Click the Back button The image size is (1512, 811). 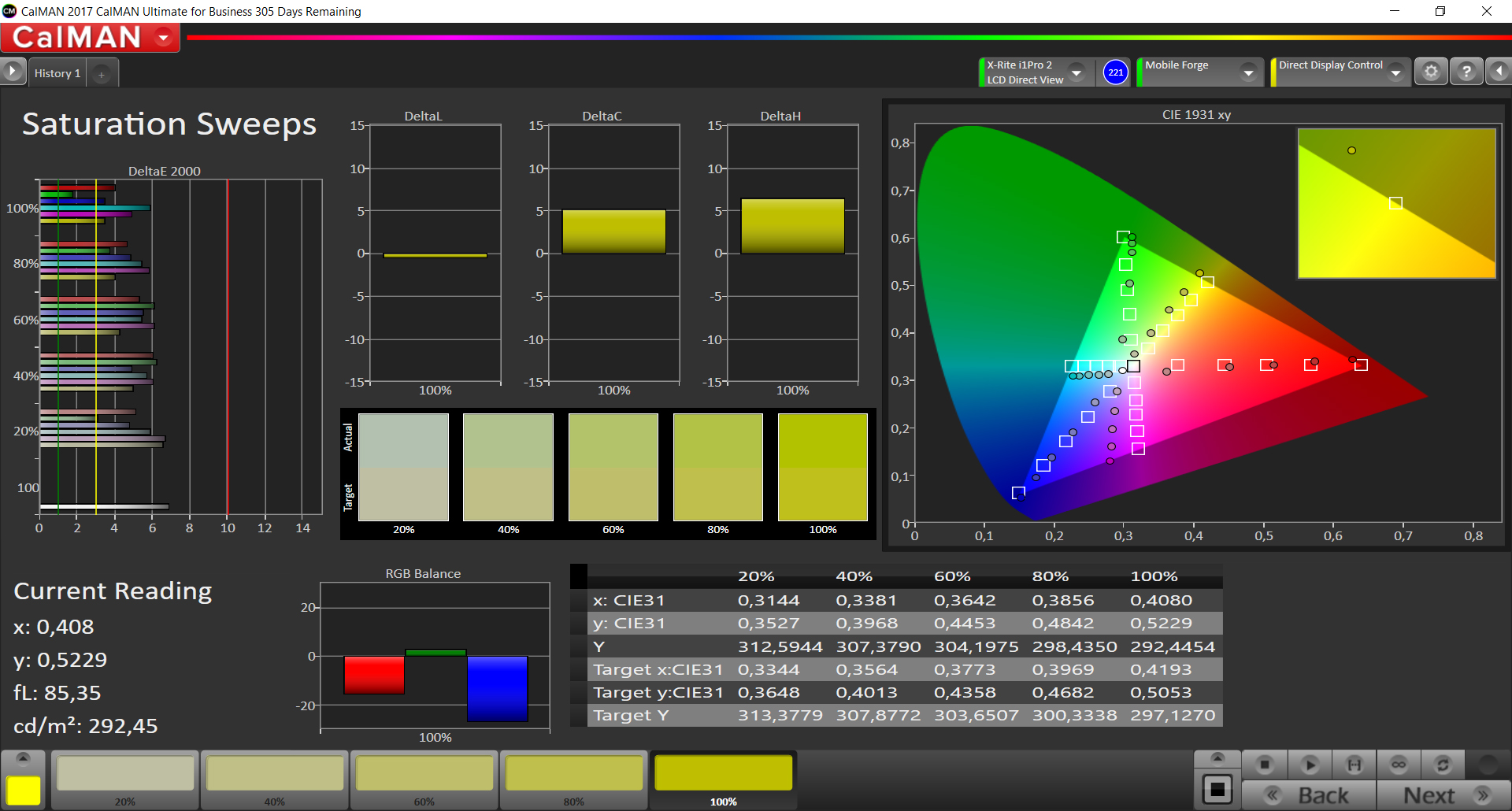click(1309, 795)
